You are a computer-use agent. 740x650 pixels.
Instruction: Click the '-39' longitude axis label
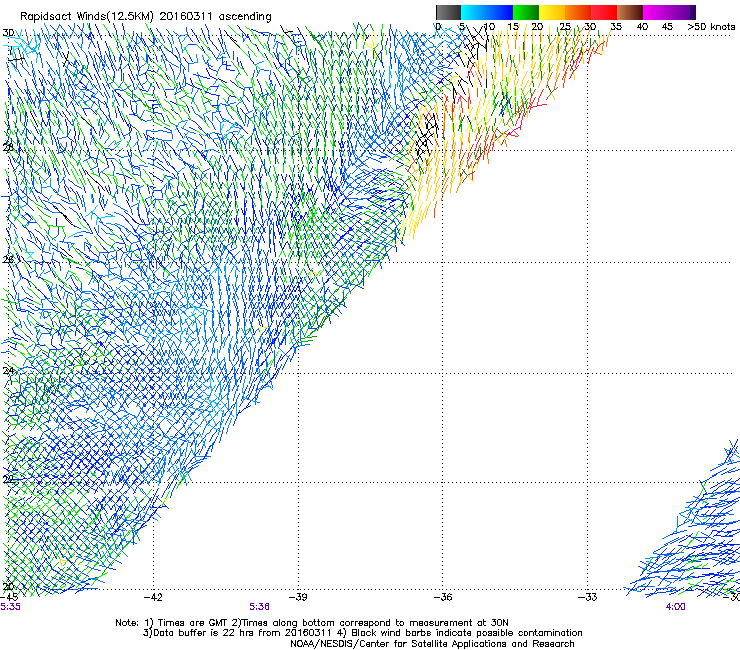click(x=298, y=597)
